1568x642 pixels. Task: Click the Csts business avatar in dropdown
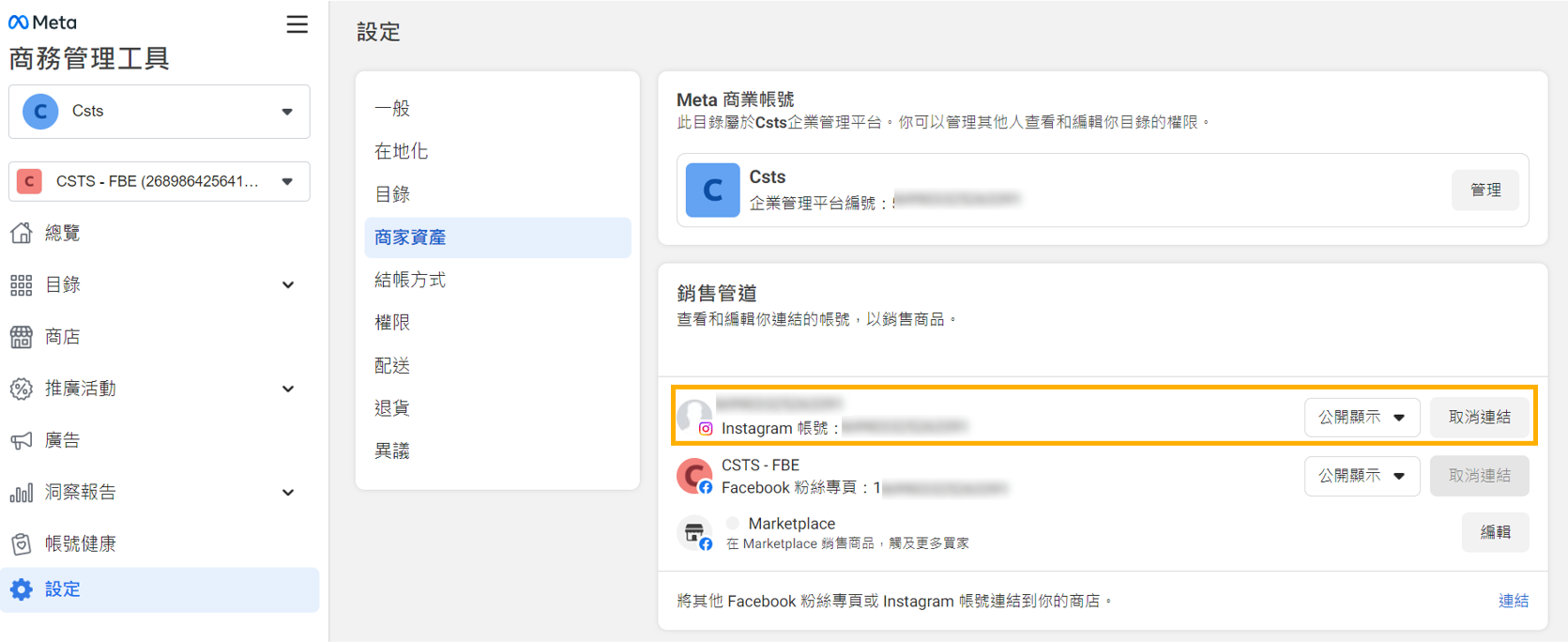[40, 112]
